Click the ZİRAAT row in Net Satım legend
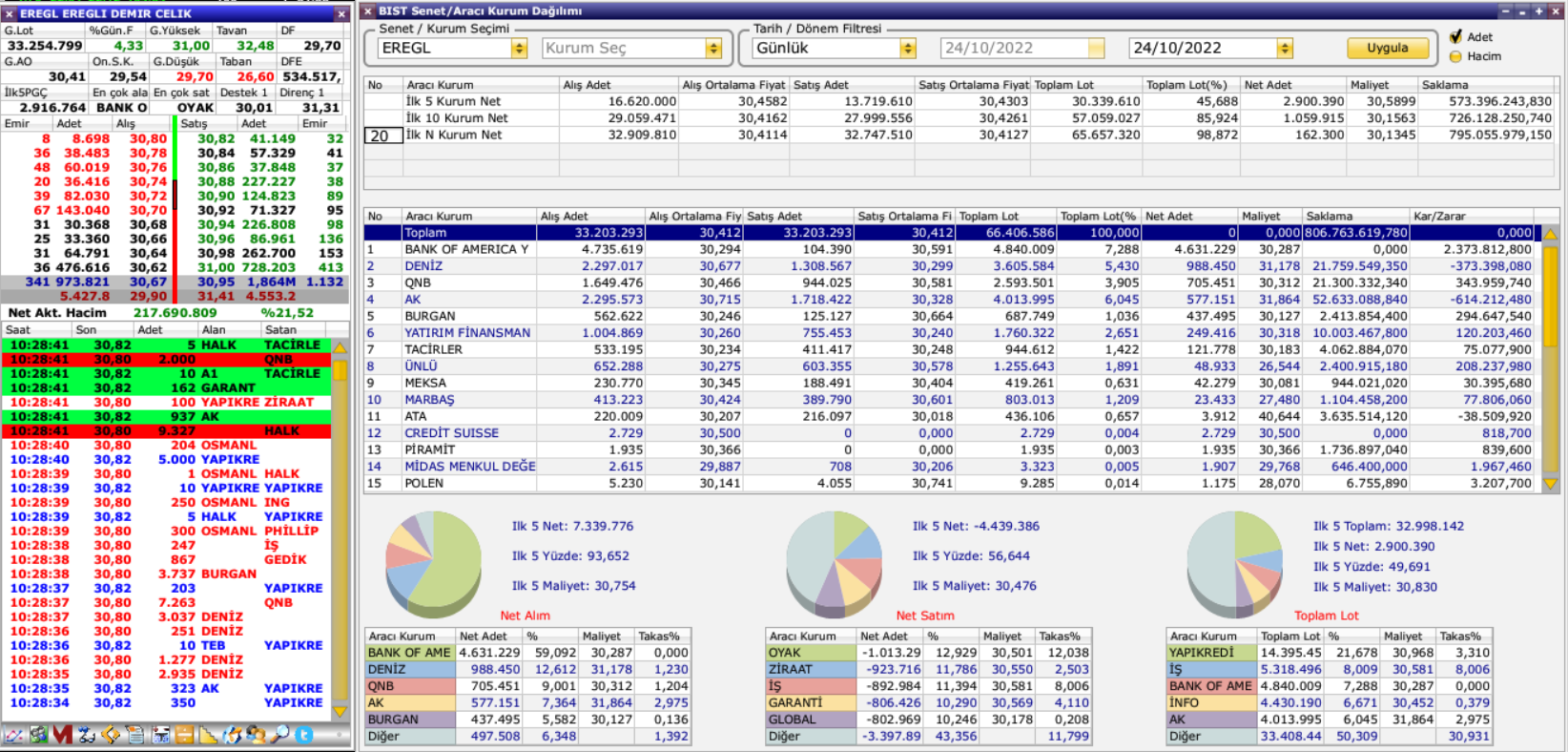The width and height of the screenshot is (1568, 752). coord(928,670)
